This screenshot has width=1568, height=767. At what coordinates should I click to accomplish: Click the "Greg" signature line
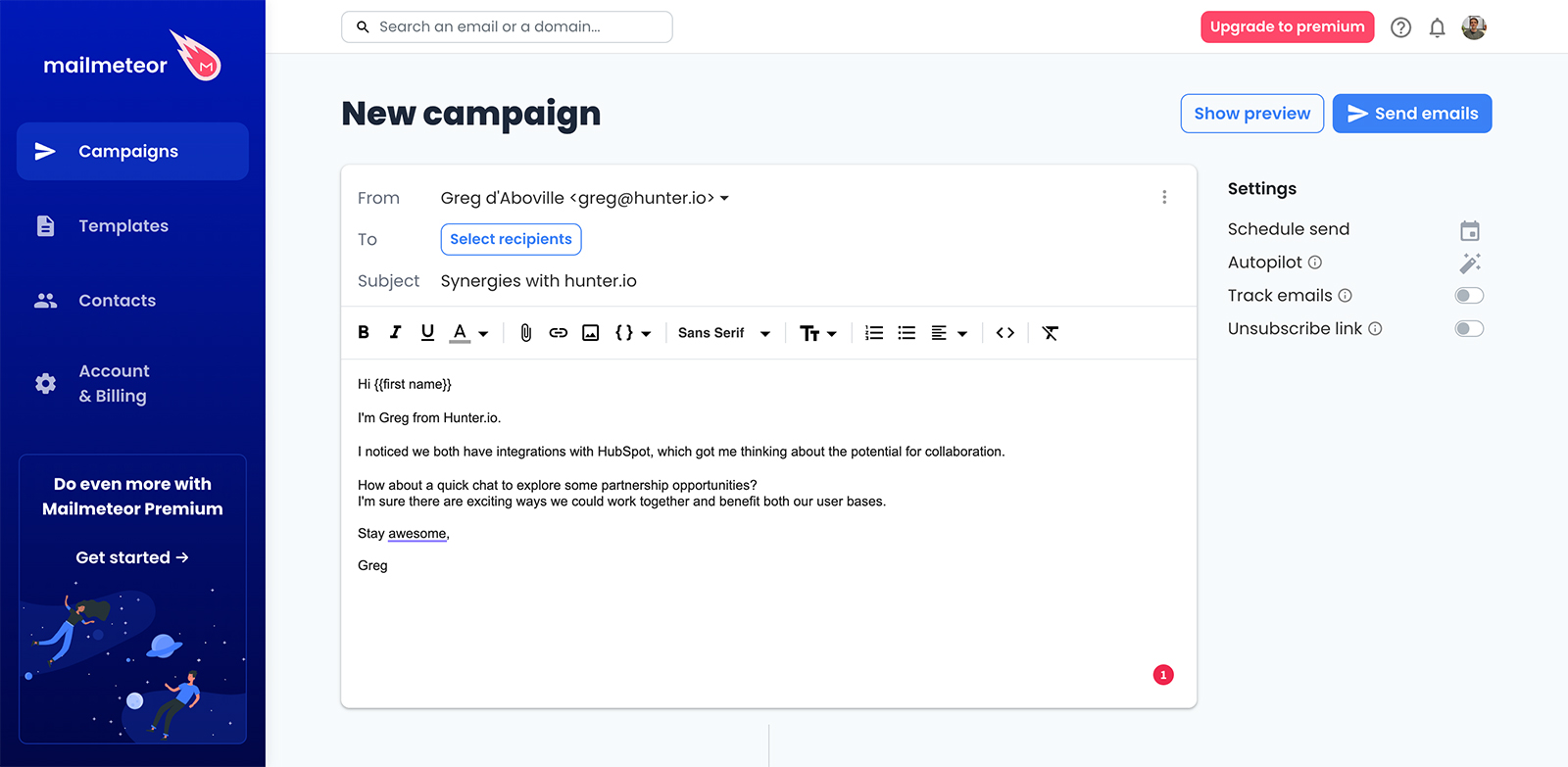tap(372, 566)
